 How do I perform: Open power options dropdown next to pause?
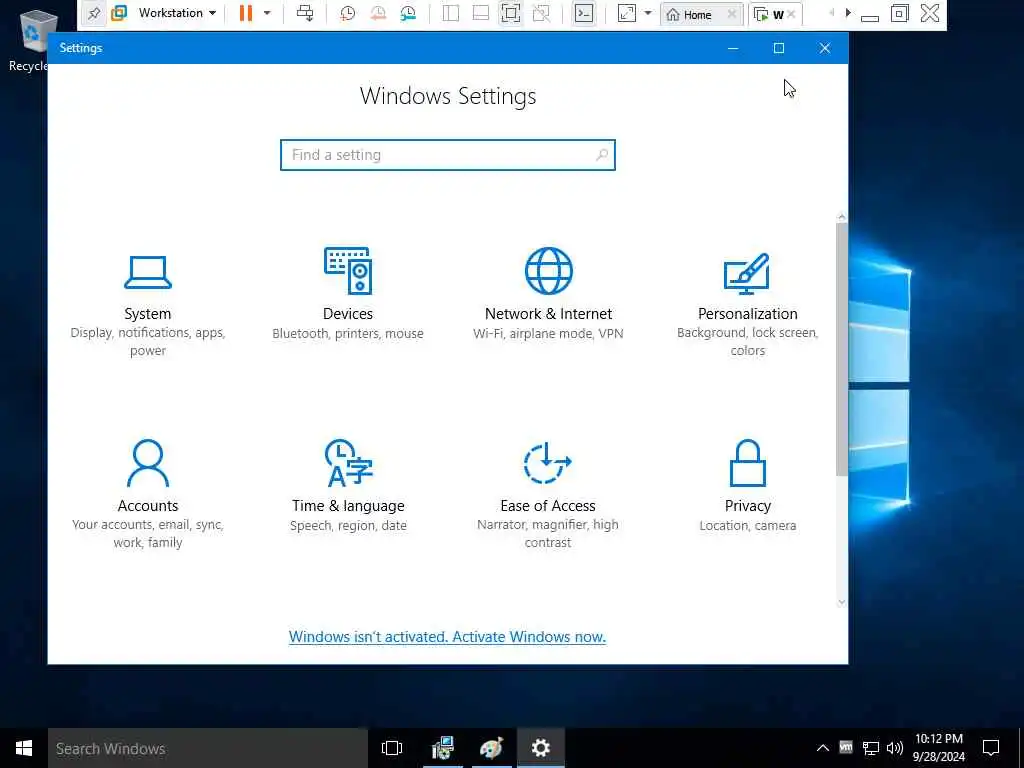[x=266, y=13]
